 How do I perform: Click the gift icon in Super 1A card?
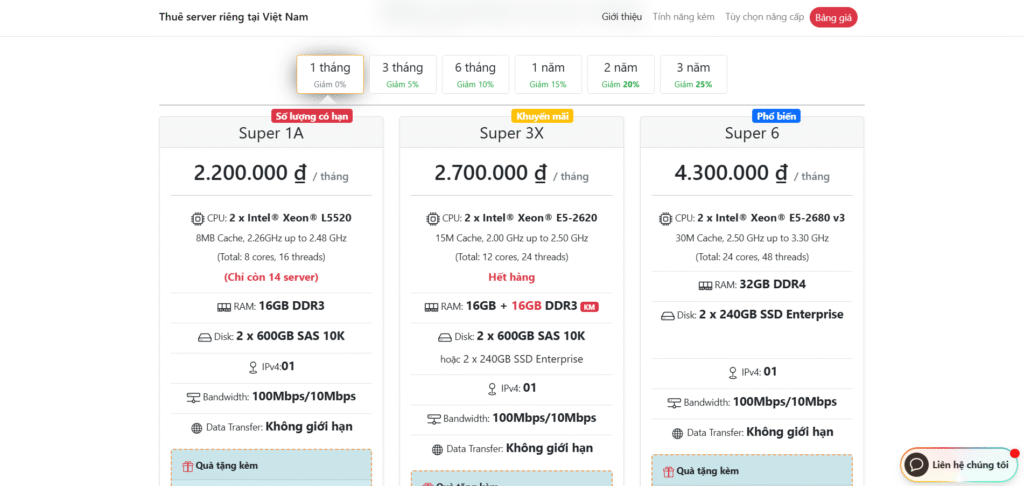pos(186,466)
